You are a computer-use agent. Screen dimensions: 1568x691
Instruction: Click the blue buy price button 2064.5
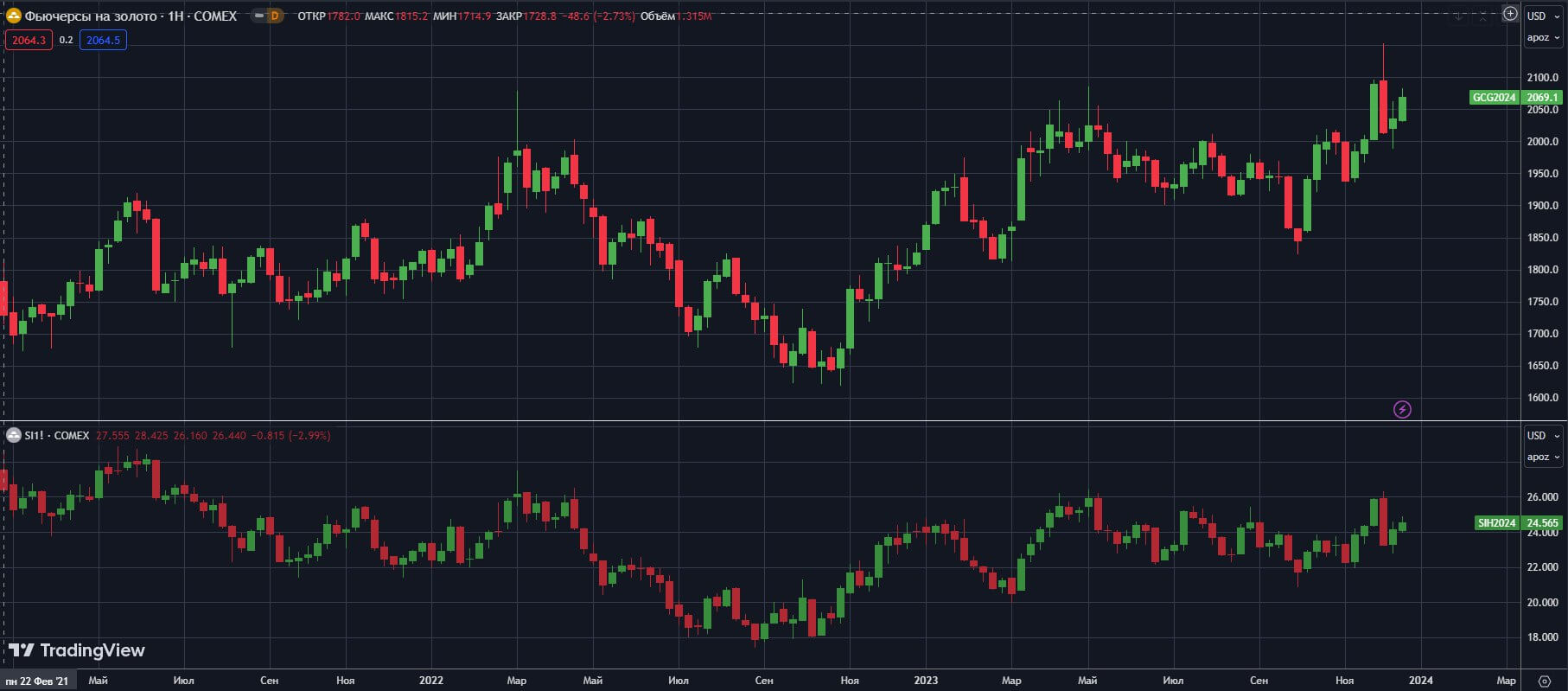click(x=103, y=40)
